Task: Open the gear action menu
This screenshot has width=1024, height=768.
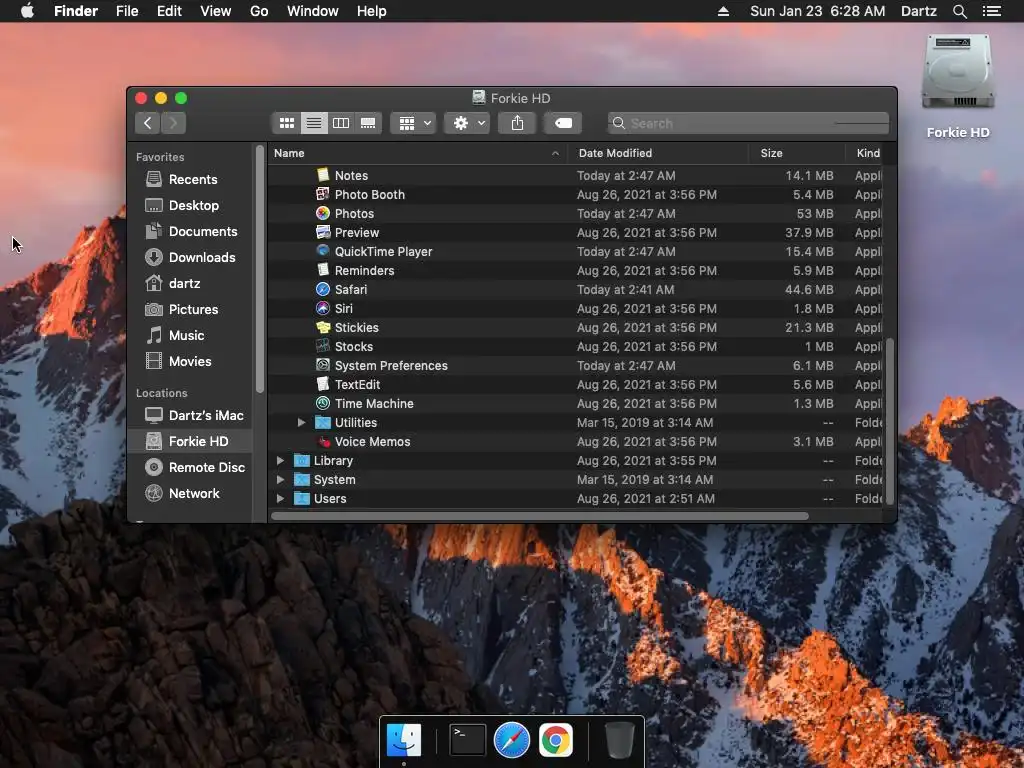Action: coord(467,123)
